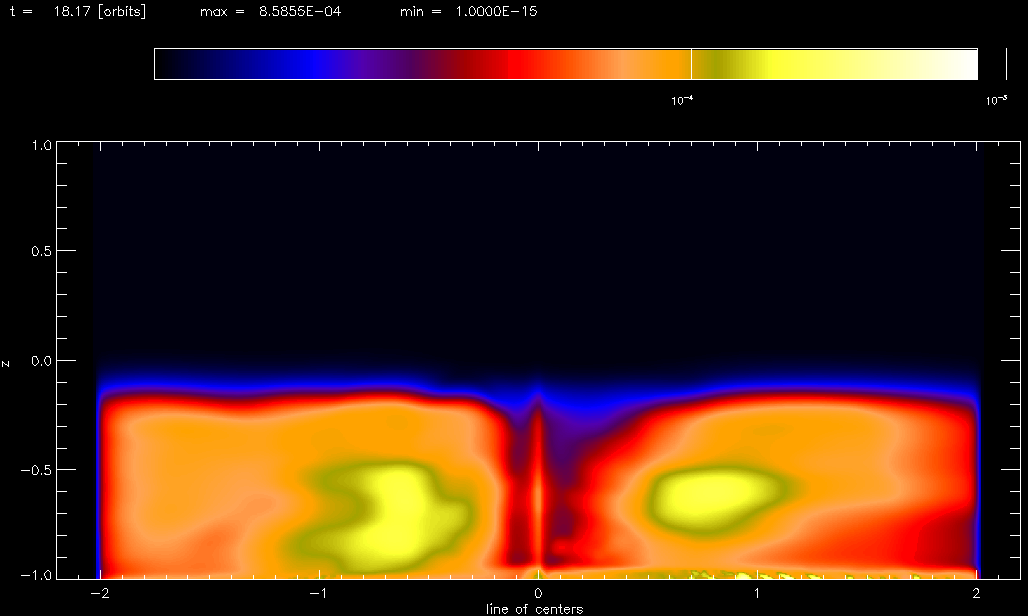Click the 0.5 tick label on the z axis
This screenshot has width=1028, height=616.
point(40,251)
